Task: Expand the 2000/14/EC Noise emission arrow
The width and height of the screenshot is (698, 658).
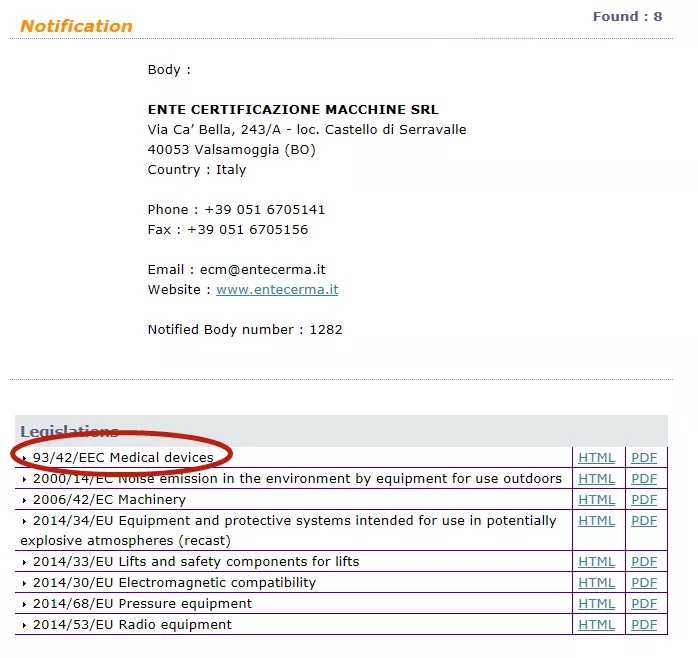Action: click(x=25, y=480)
